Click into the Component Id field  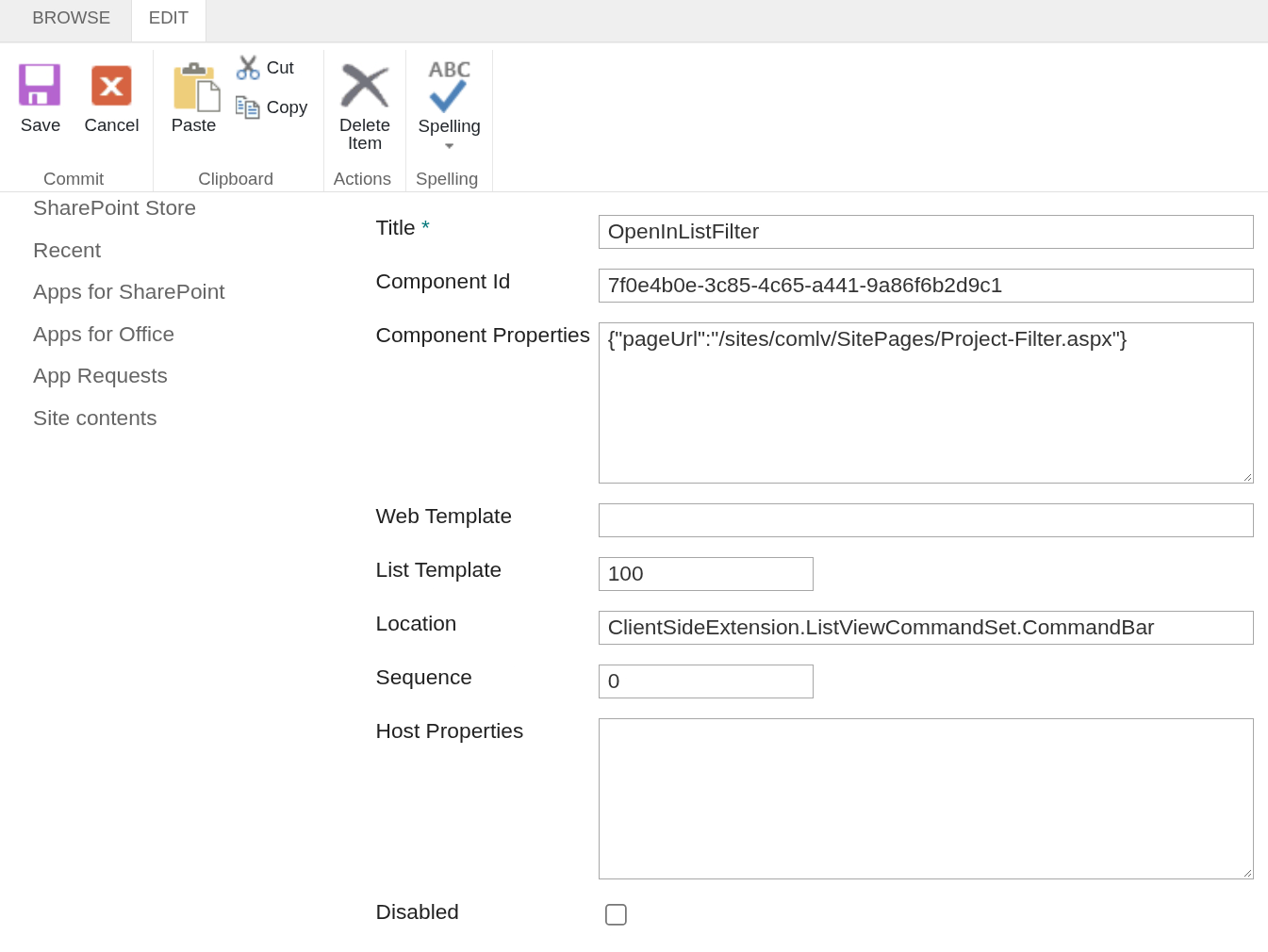coord(926,286)
